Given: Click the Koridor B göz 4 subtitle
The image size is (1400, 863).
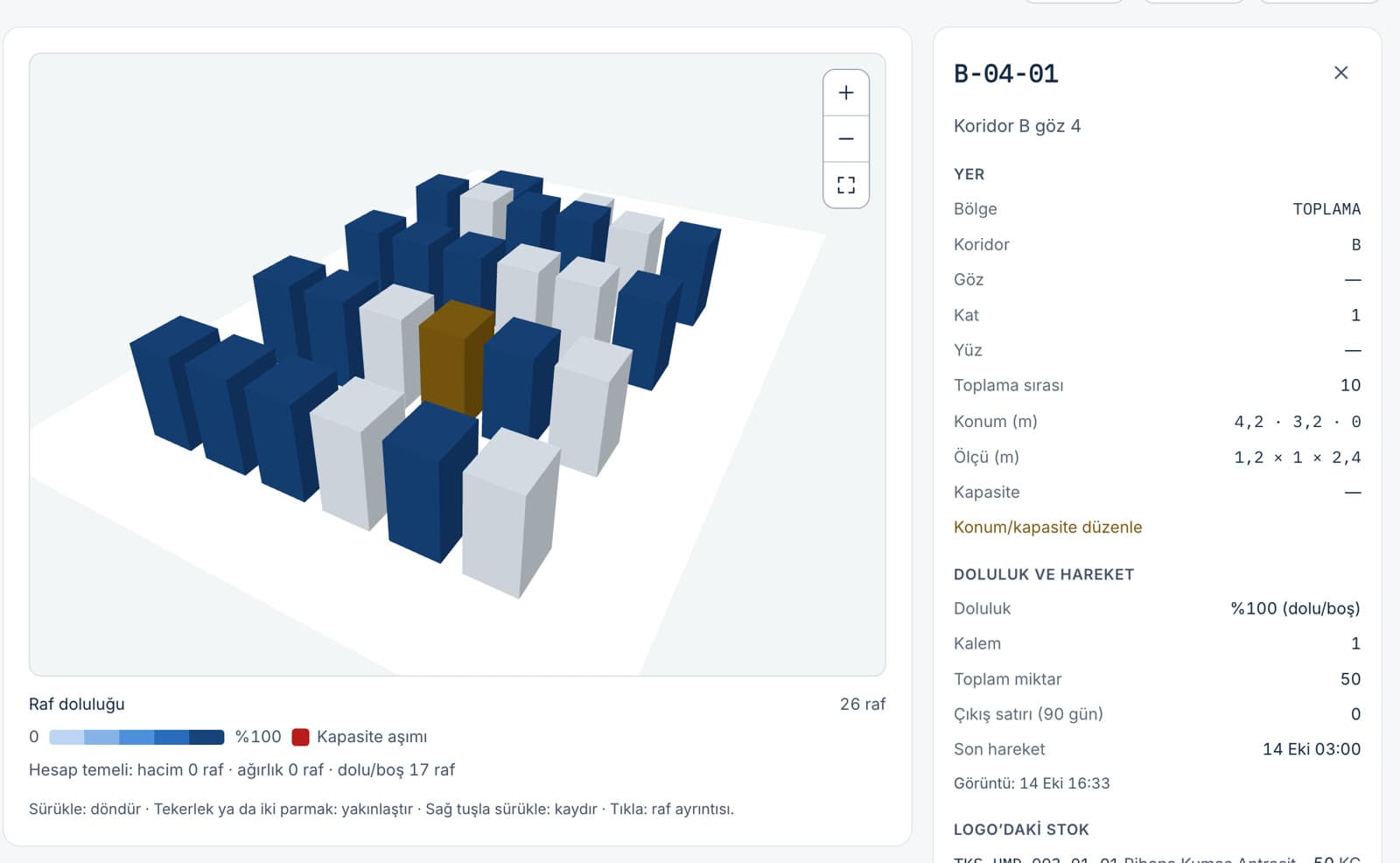Looking at the screenshot, I should pos(1017,126).
